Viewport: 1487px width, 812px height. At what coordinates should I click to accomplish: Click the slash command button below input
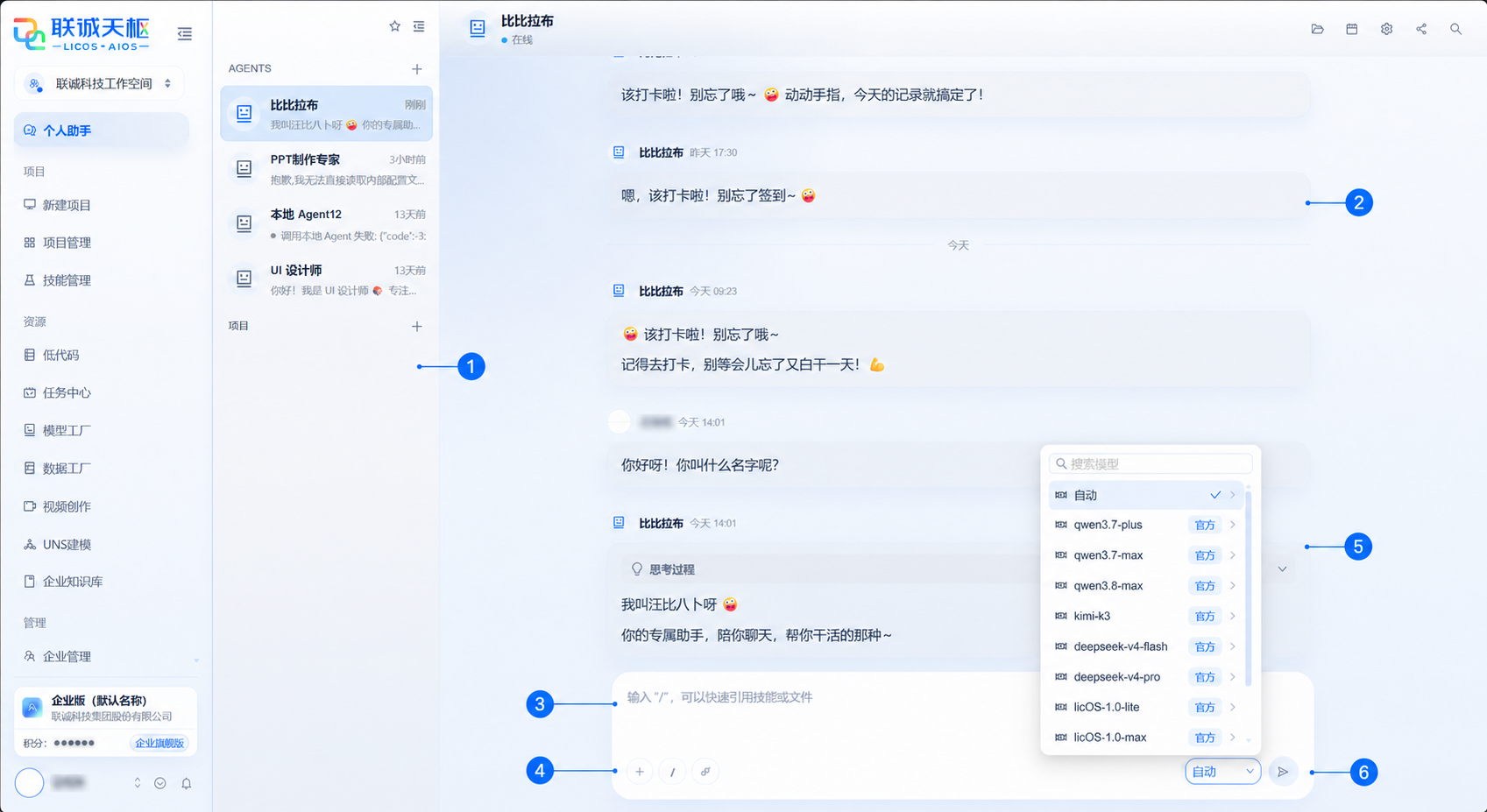click(672, 772)
